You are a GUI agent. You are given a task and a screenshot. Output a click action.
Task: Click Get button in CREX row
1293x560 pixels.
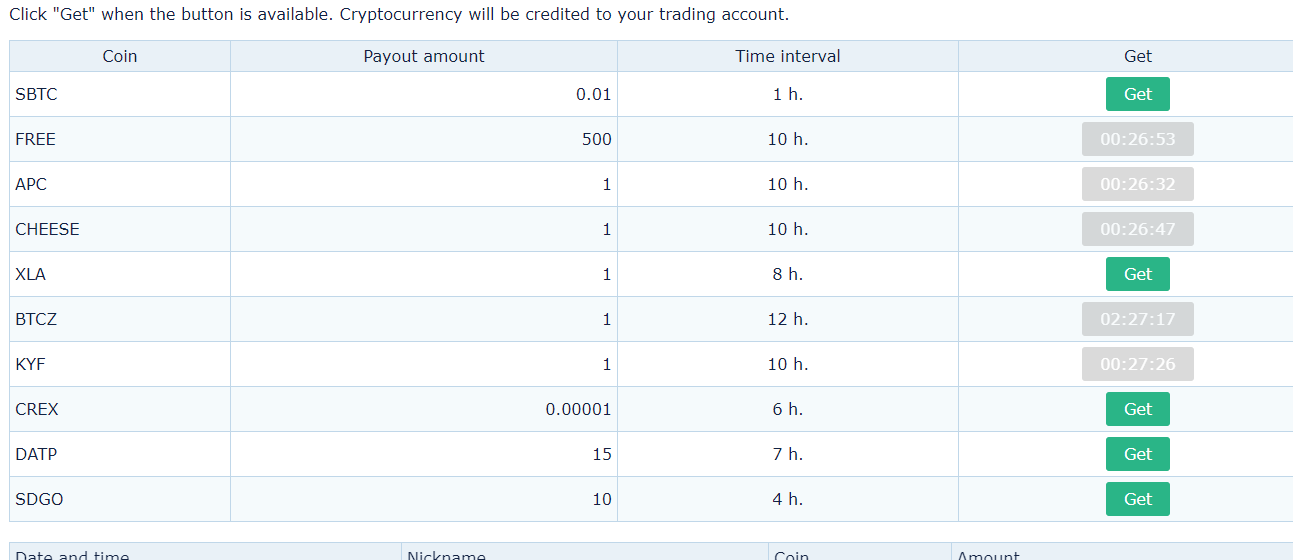pos(1137,409)
